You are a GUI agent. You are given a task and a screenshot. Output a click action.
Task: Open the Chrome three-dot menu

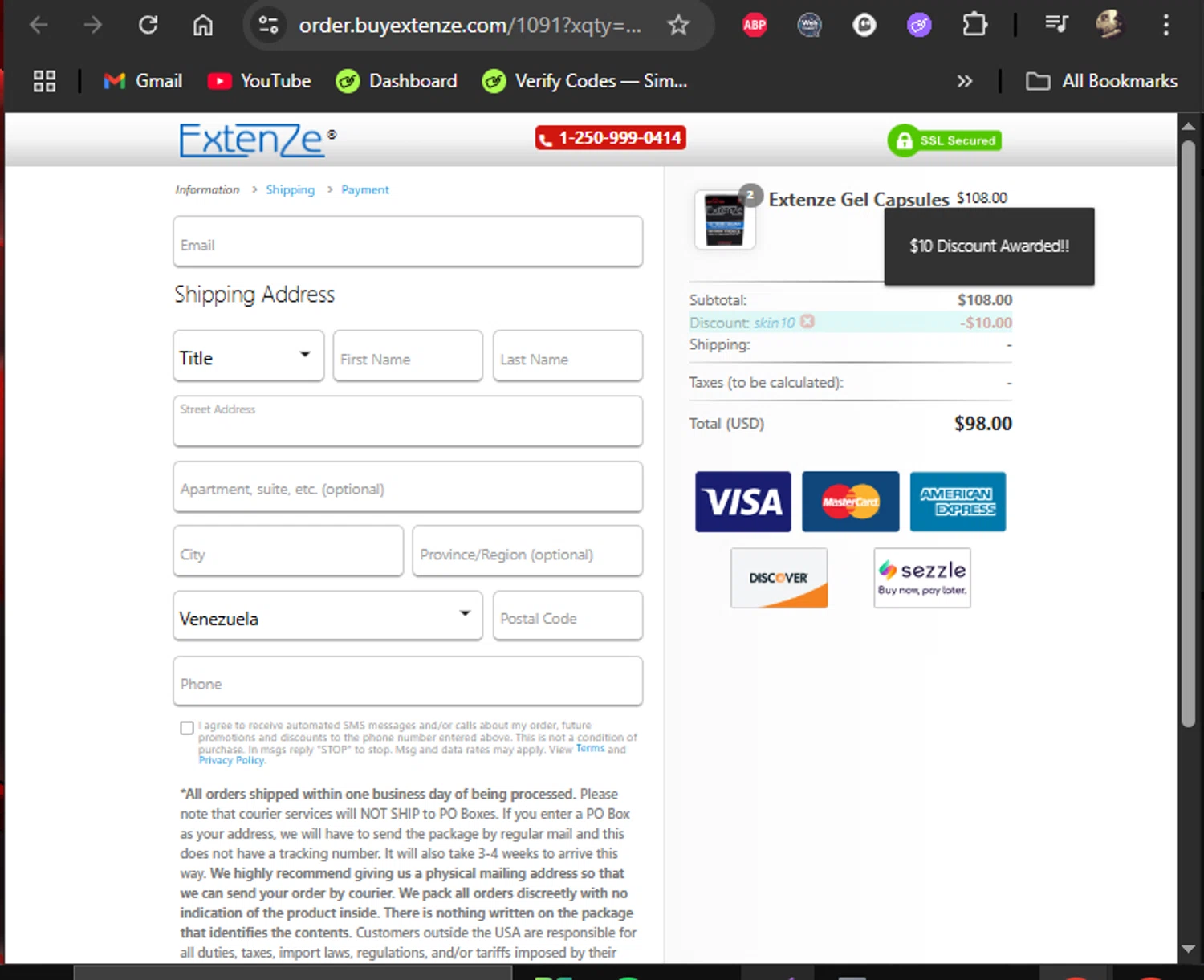pyautogui.click(x=1166, y=26)
